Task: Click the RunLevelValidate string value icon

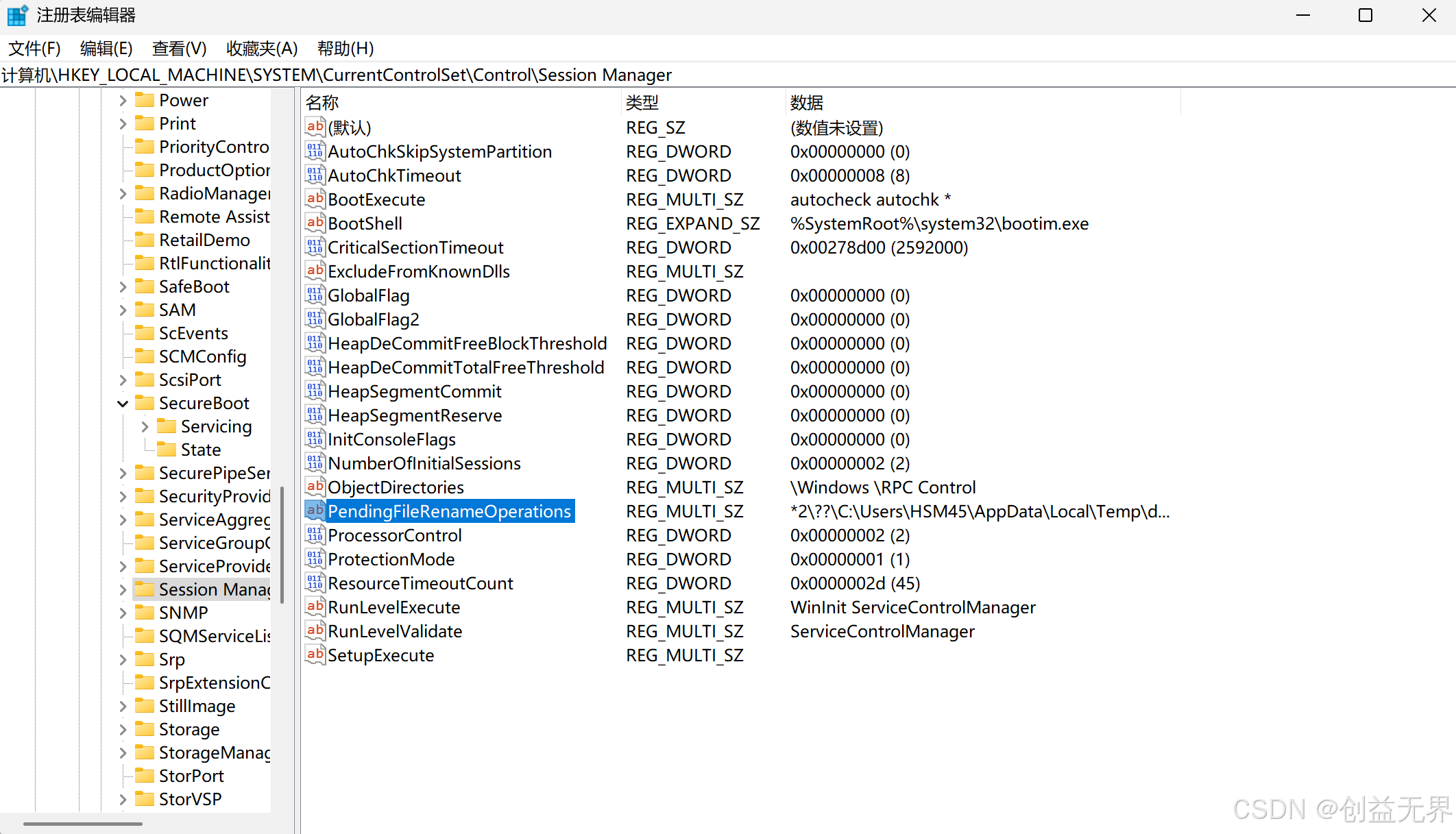Action: (x=315, y=631)
